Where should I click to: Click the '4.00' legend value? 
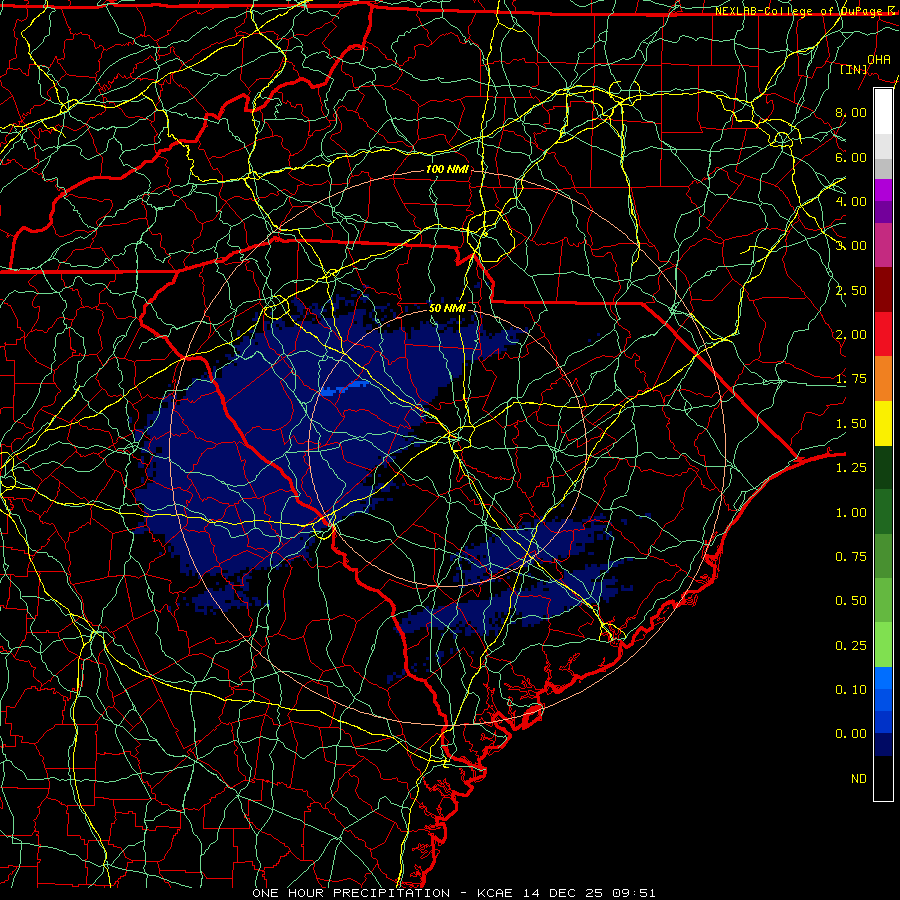pos(851,201)
